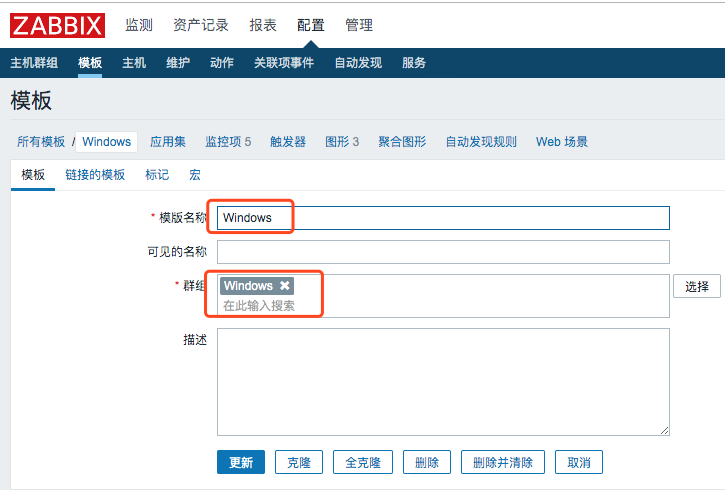725x490 pixels.
Task: Click the Windows breadcrumb link
Action: pyautogui.click(x=106, y=141)
